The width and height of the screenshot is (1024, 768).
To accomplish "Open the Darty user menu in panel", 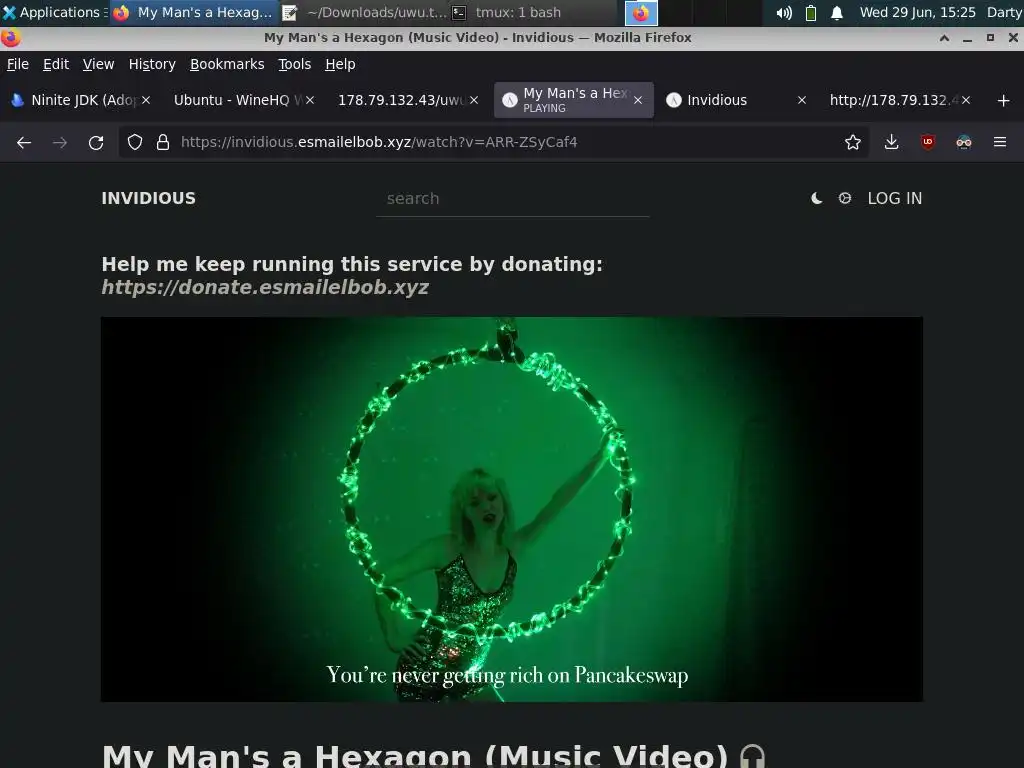I will point(1004,12).
